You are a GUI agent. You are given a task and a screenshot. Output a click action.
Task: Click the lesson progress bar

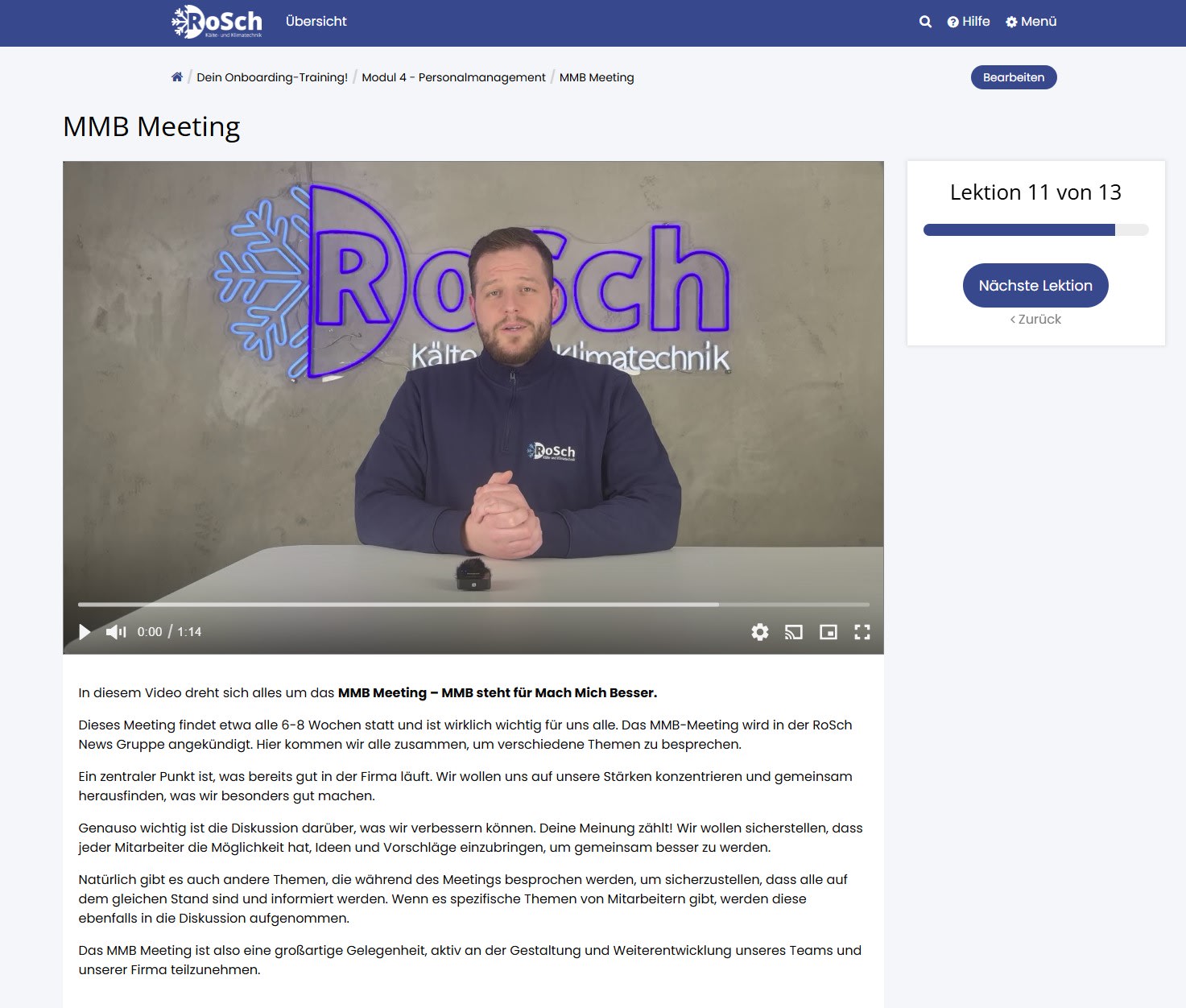pos(1035,230)
